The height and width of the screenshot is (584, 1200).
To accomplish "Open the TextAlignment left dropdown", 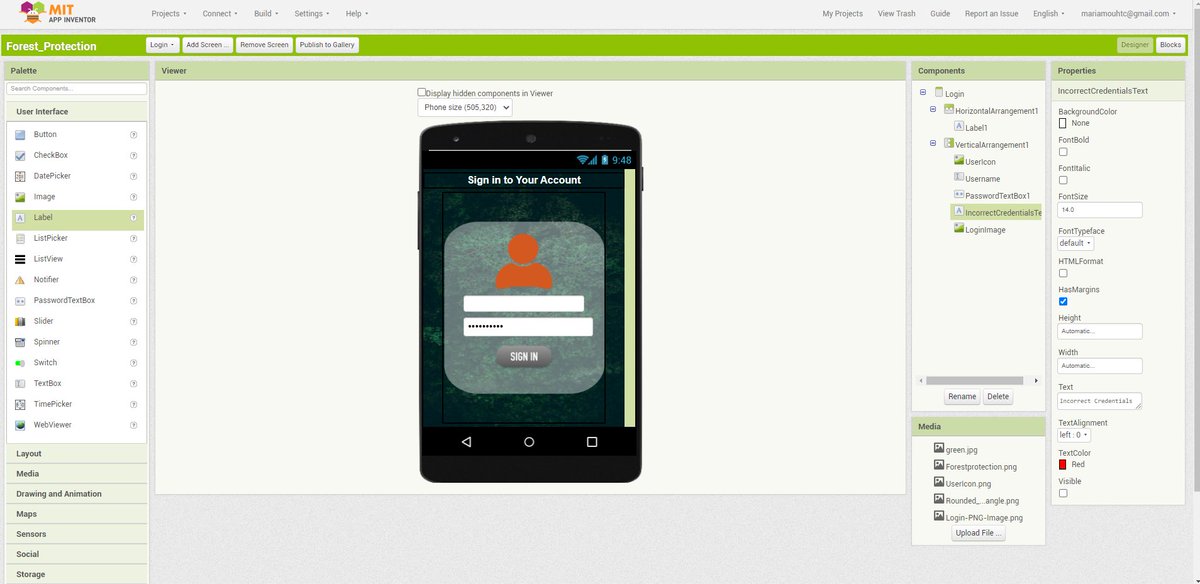I will [1075, 435].
